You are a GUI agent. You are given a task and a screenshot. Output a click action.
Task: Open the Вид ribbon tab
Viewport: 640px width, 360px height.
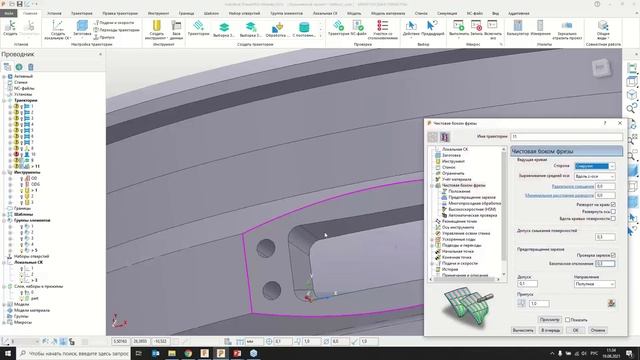495,13
